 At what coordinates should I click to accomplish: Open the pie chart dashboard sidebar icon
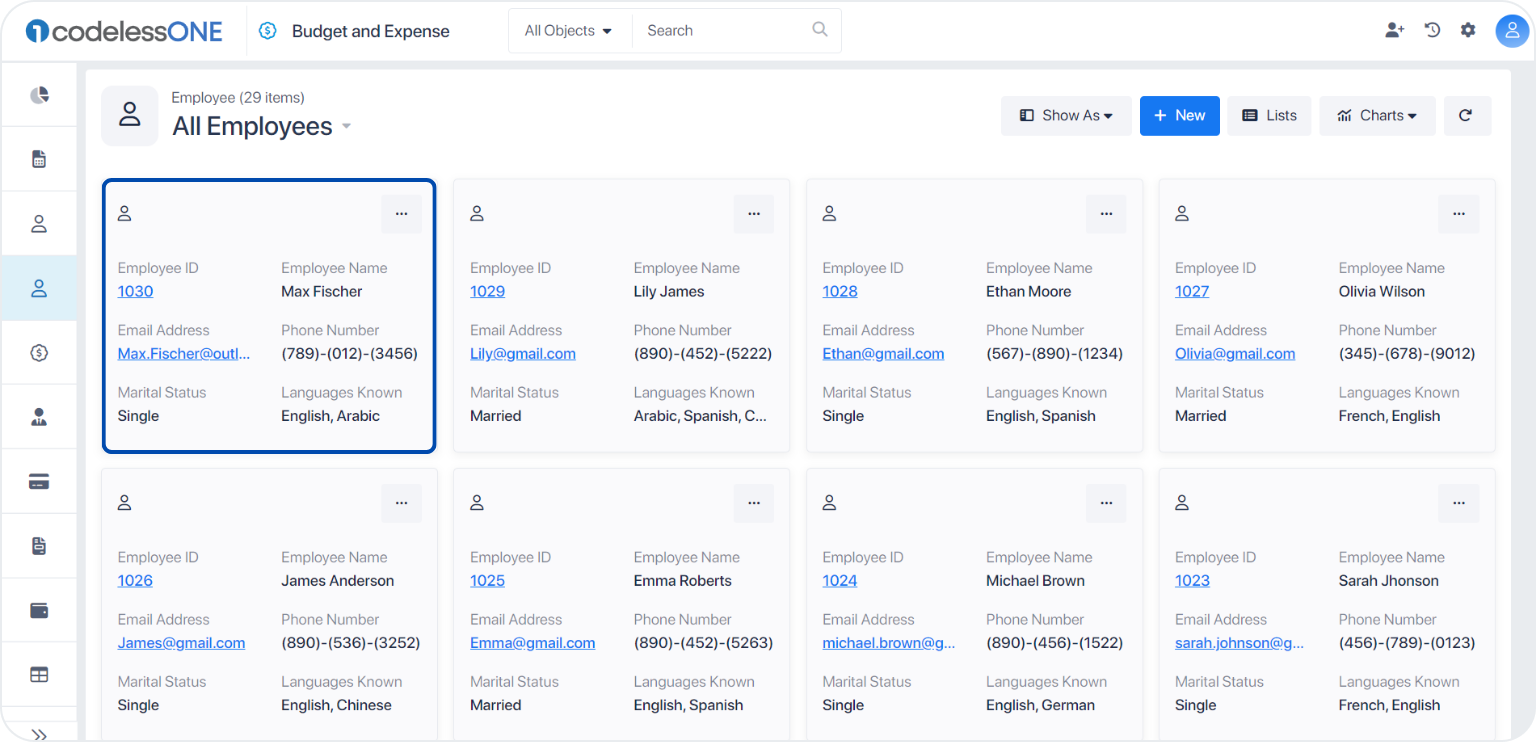39,95
